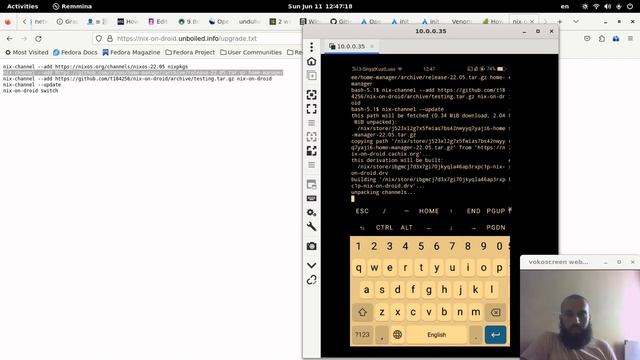640x360 pixels.
Task: Duplicate the current Remmina connection
Action: coord(311,76)
